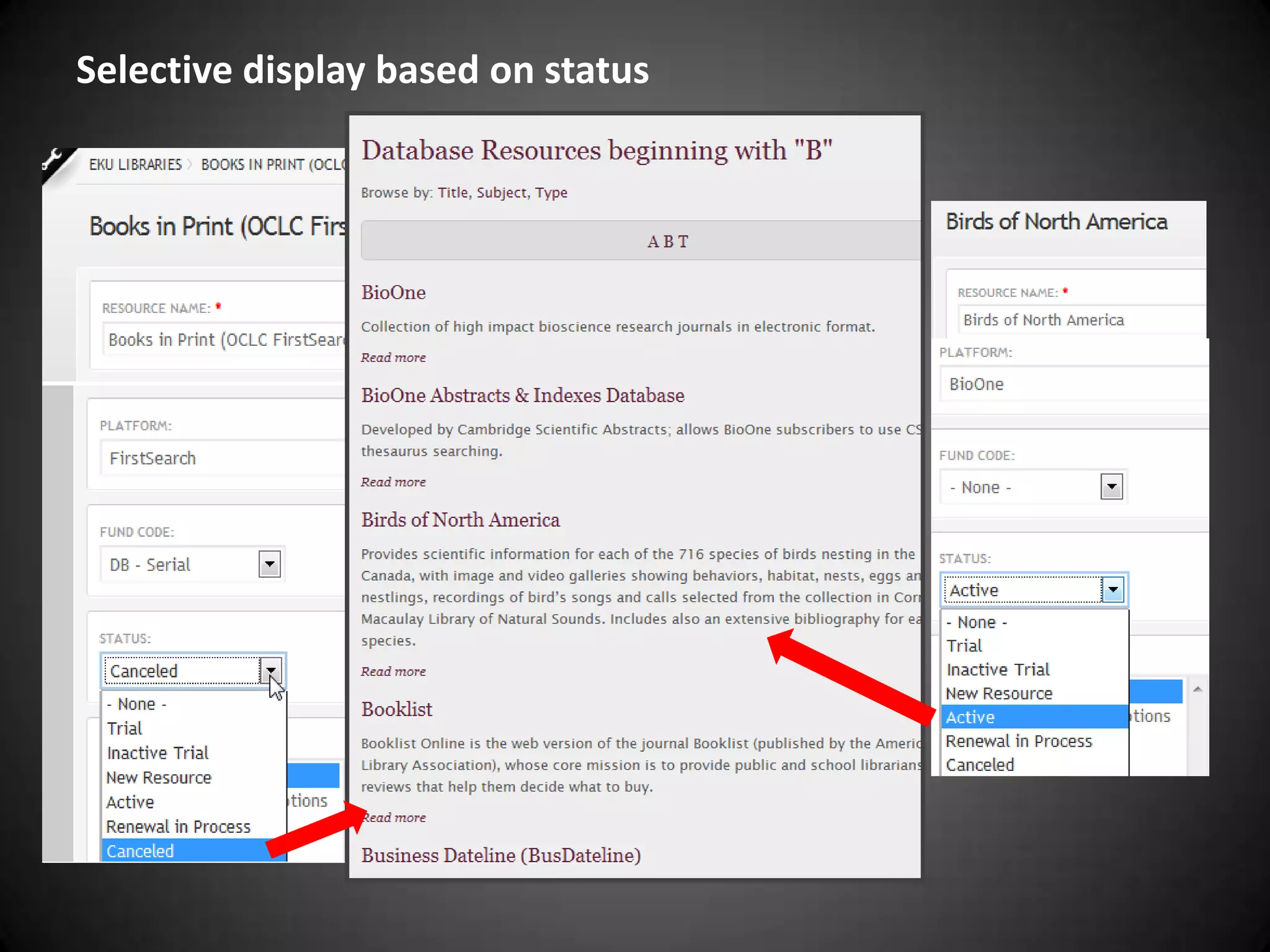
Task: Open Birds of North America title link
Action: pyautogui.click(x=461, y=520)
